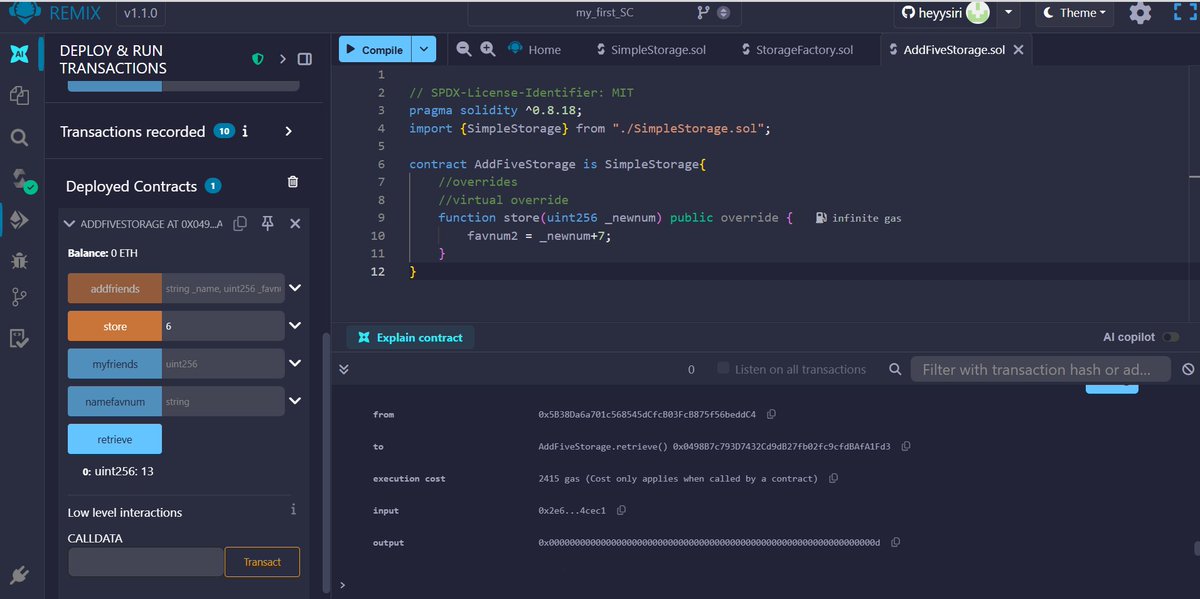The height and width of the screenshot is (599, 1200).
Task: Switch to the StorageFactory.sol tab
Action: (x=797, y=49)
